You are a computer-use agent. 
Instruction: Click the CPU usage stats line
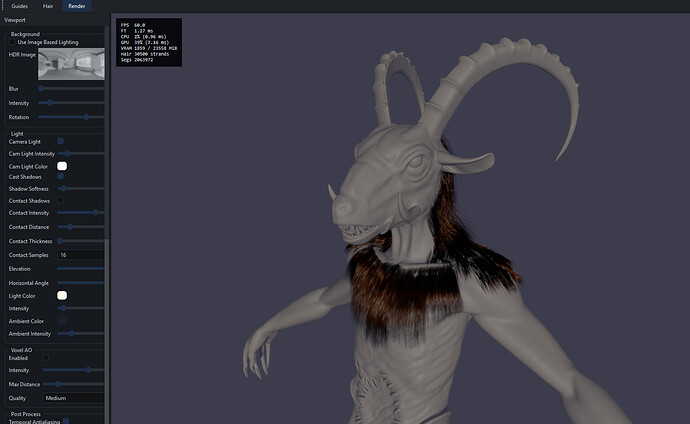(143, 37)
